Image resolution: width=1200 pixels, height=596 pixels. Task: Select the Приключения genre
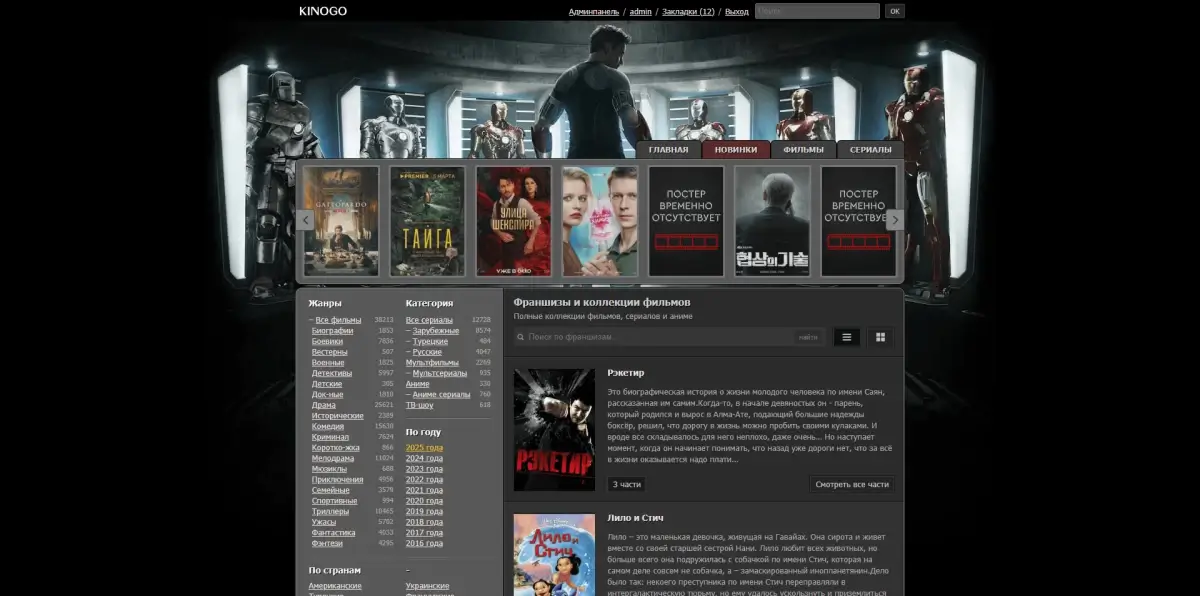tap(338, 479)
